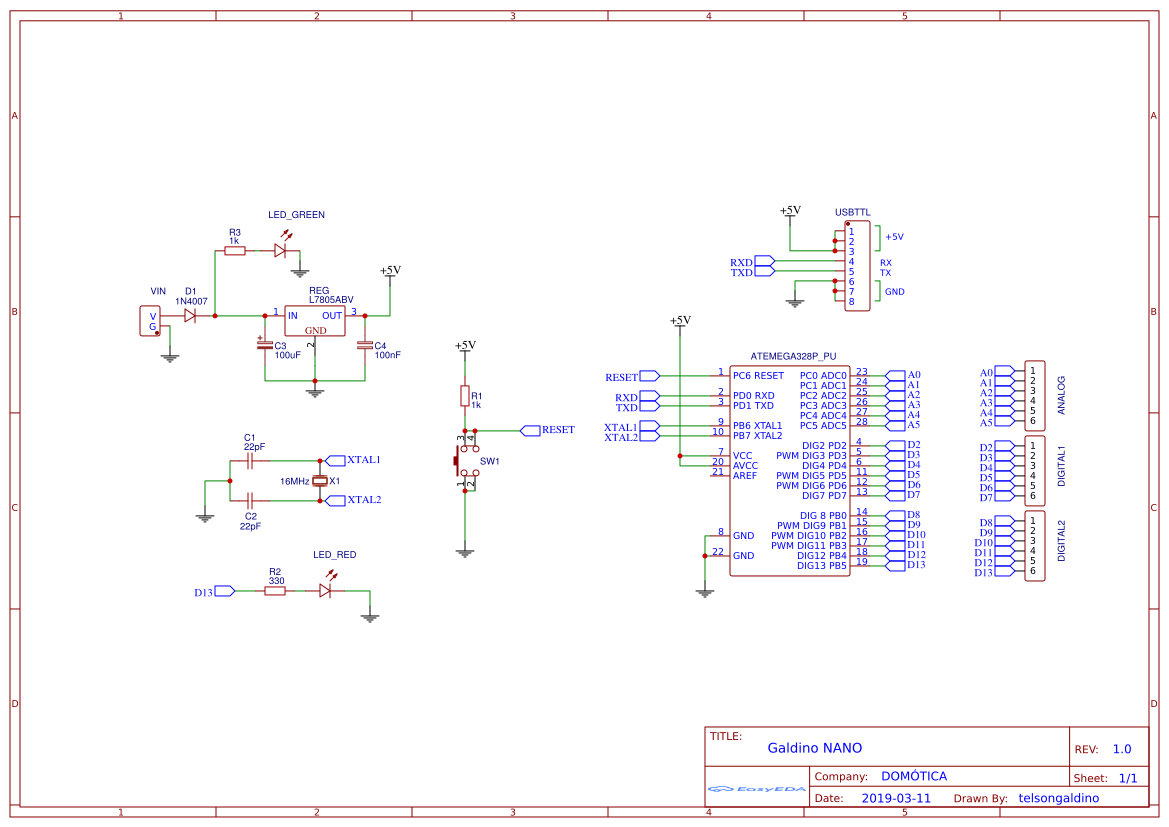Screen dimensions: 1169x827
Task: Click the VIN power connector symbol
Action: pyautogui.click(x=151, y=321)
